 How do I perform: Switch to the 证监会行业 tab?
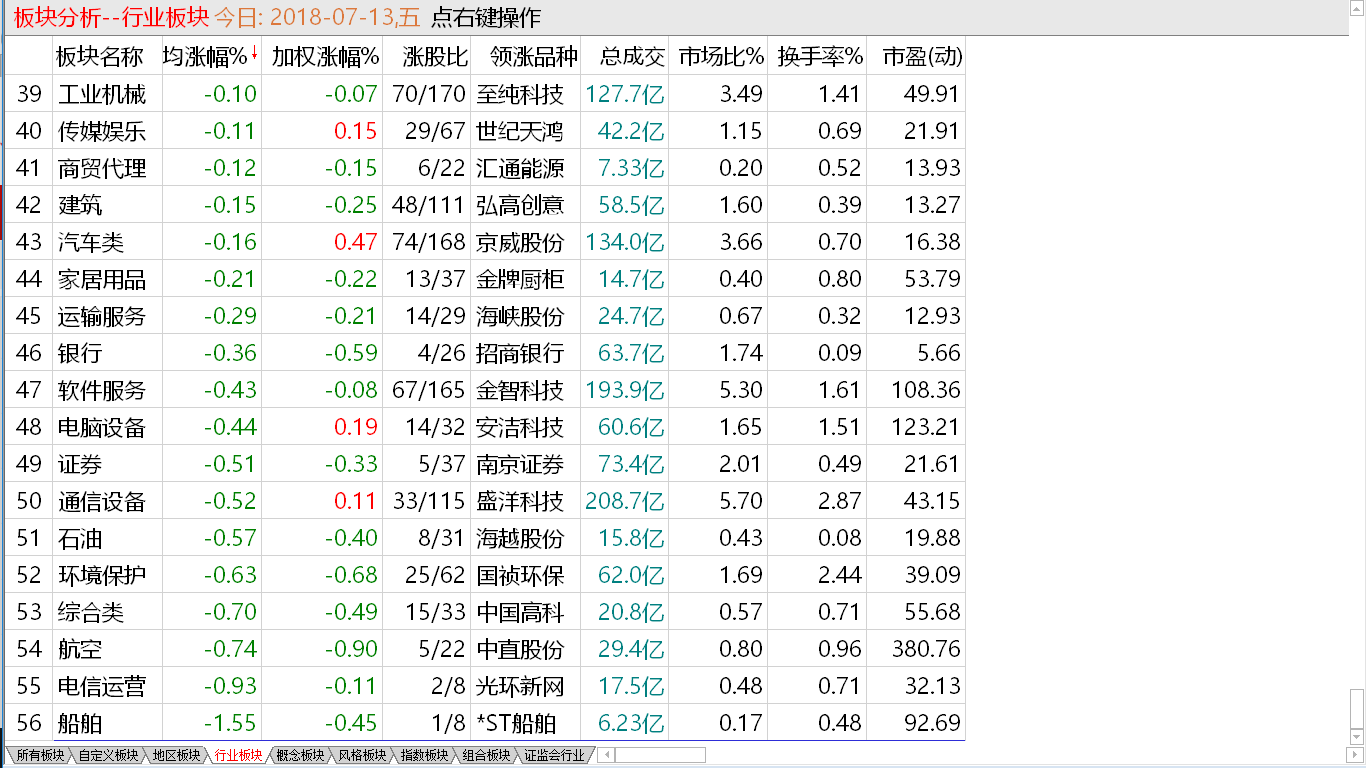coord(554,755)
